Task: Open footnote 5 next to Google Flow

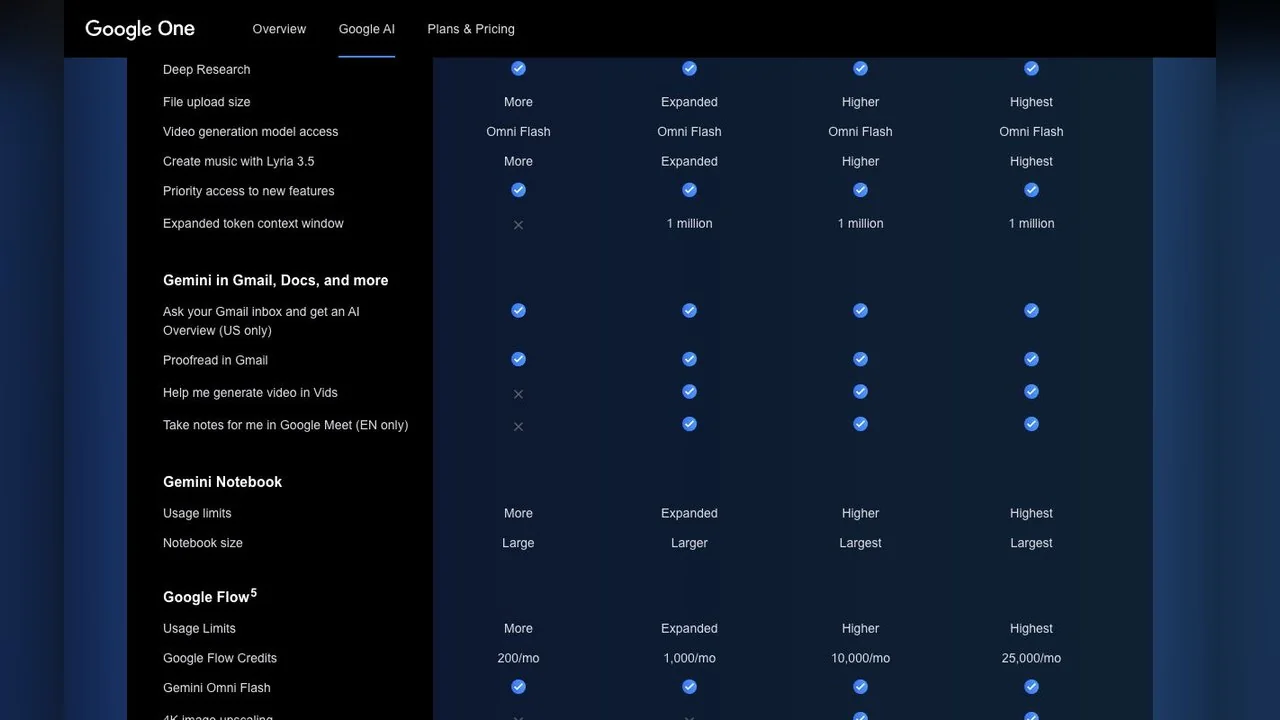Action: tap(254, 592)
